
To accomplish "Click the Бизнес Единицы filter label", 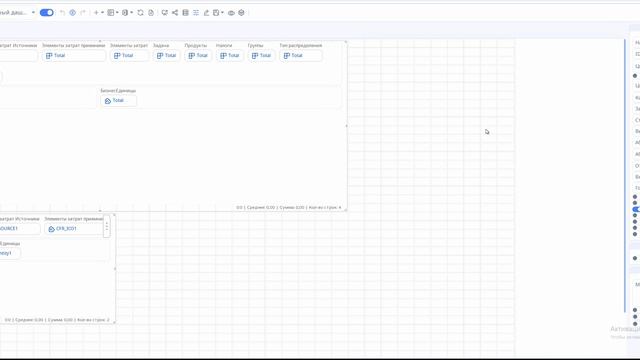I will 118,90.
